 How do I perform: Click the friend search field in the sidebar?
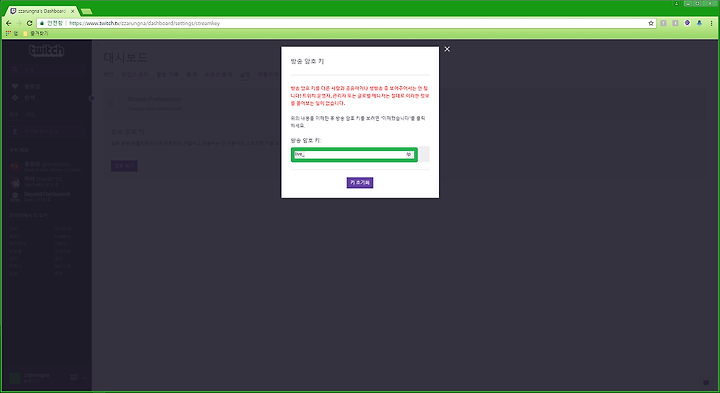(46, 131)
